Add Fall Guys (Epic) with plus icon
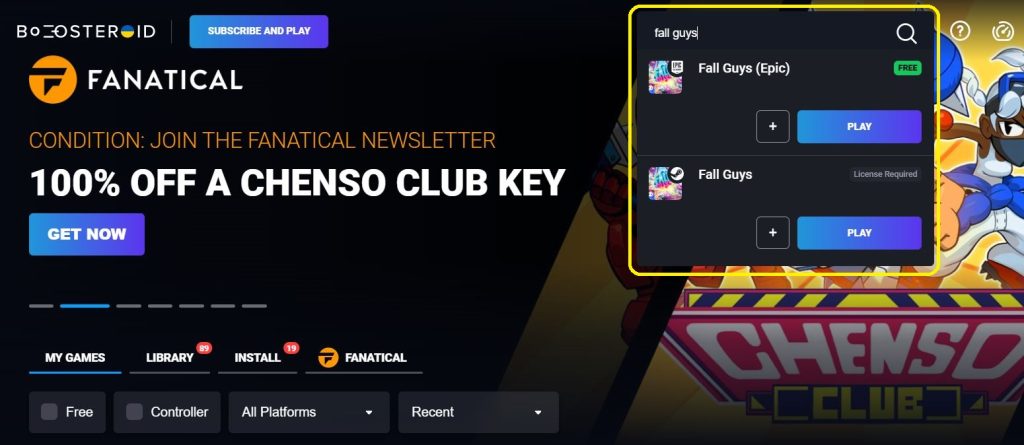1024x445 pixels. pos(773,127)
